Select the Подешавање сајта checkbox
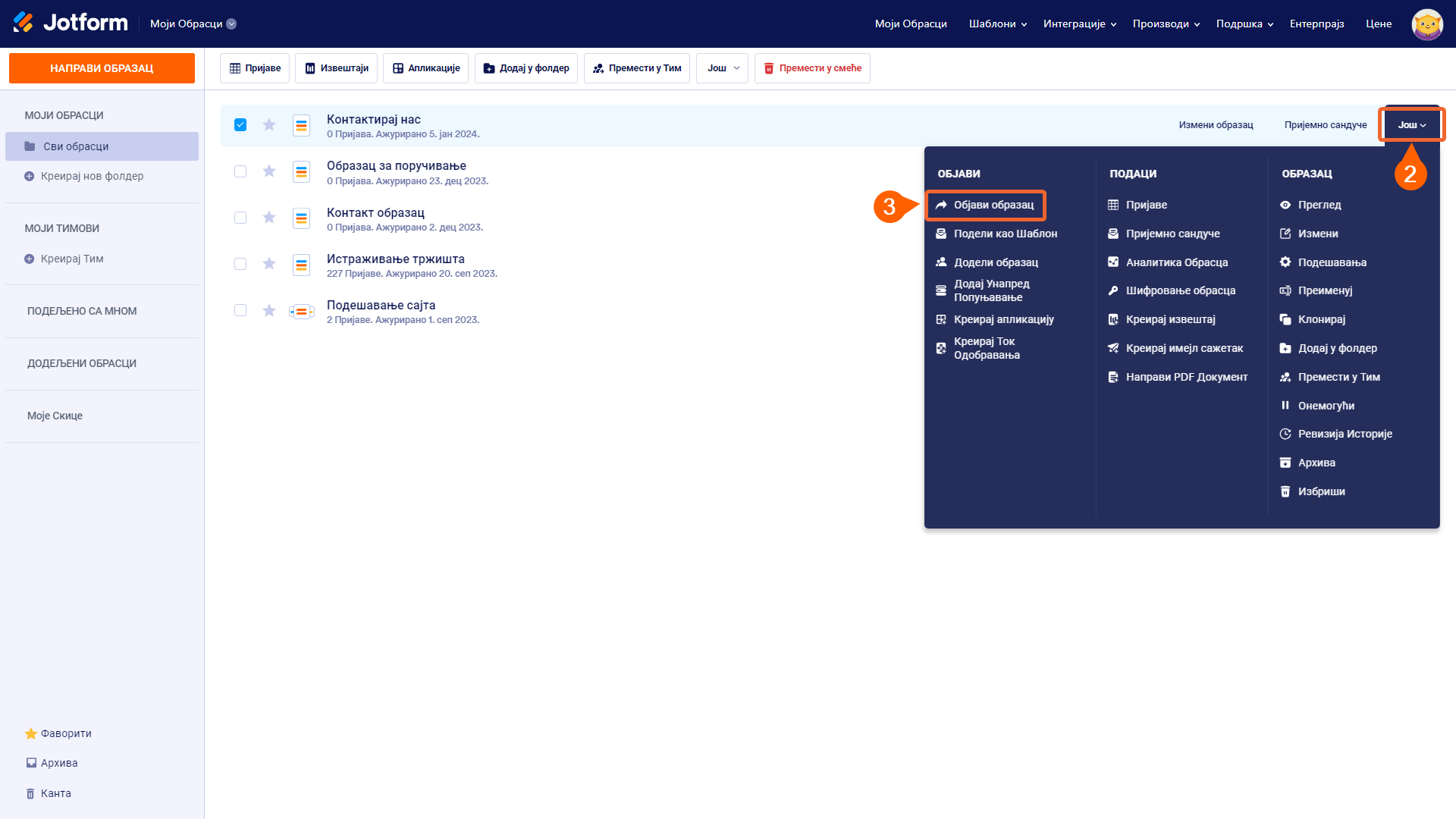The image size is (1456, 819). point(240,310)
